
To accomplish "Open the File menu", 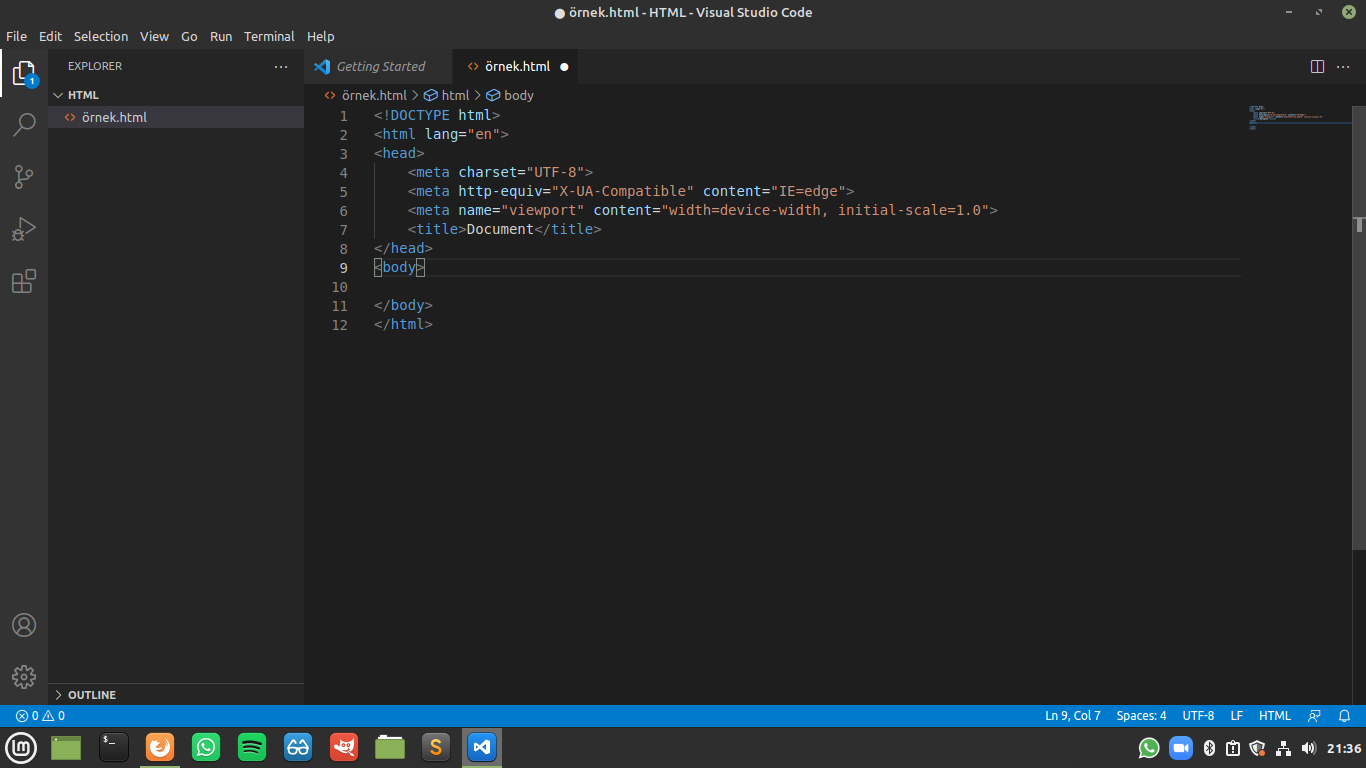I will [x=16, y=36].
